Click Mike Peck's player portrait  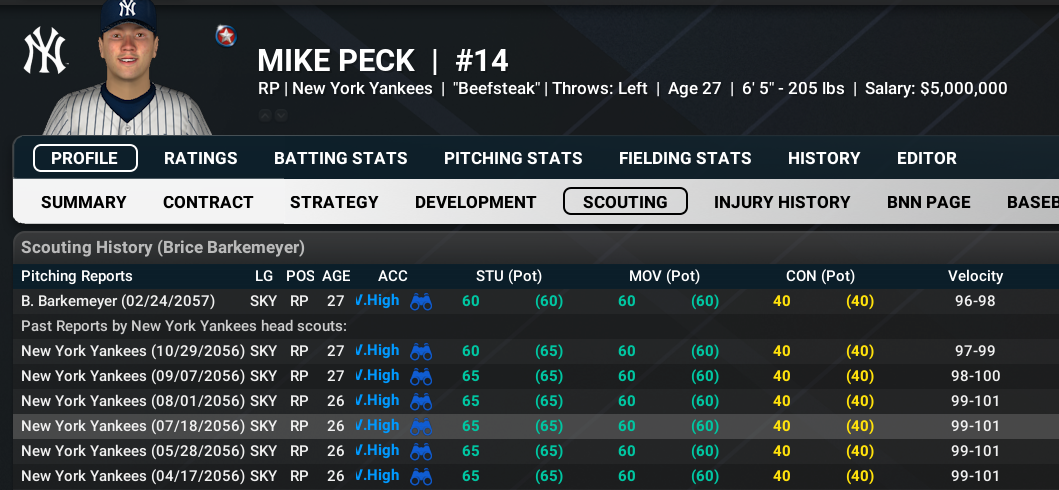(128, 67)
